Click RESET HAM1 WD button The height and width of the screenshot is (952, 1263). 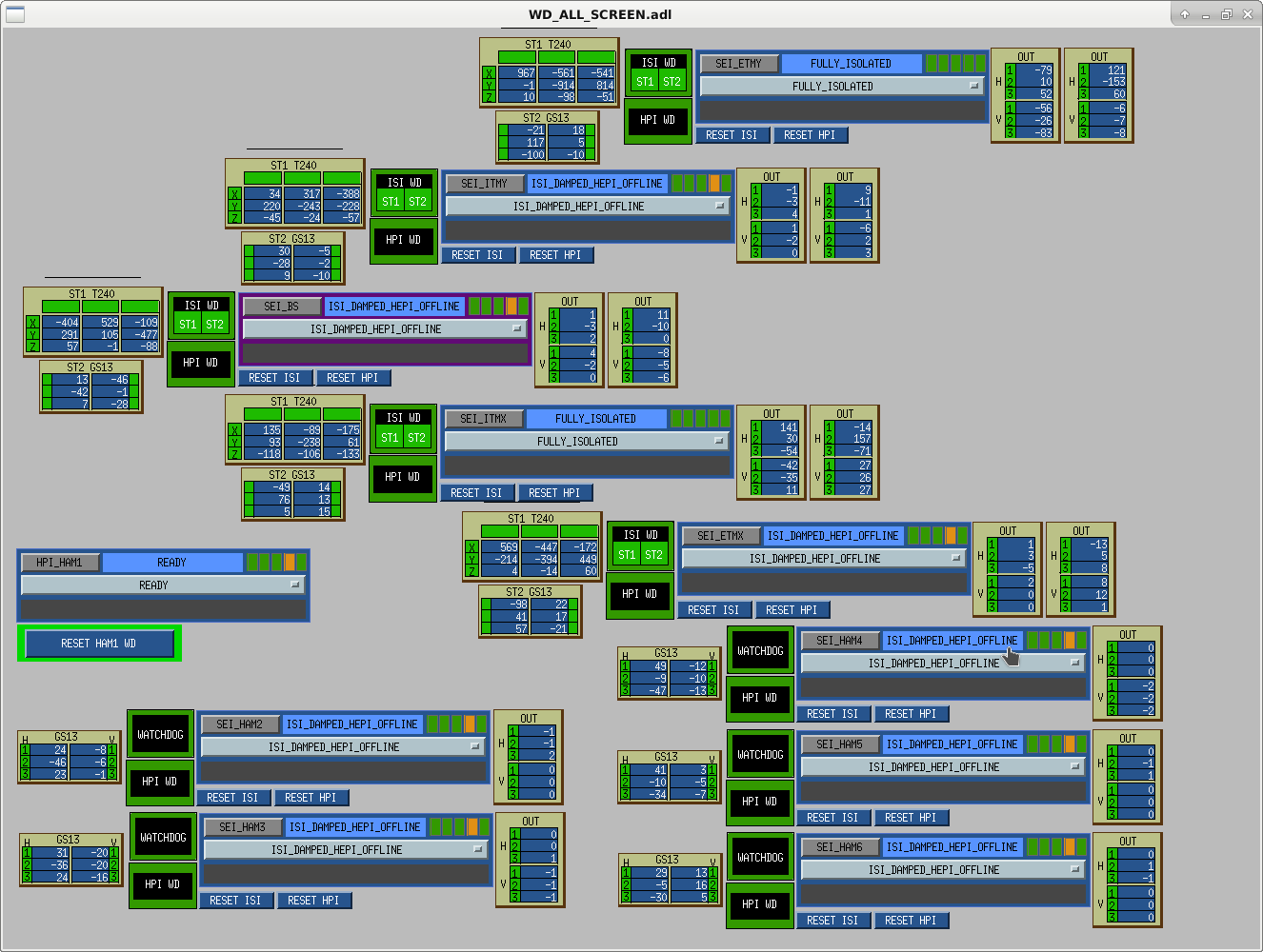(99, 644)
